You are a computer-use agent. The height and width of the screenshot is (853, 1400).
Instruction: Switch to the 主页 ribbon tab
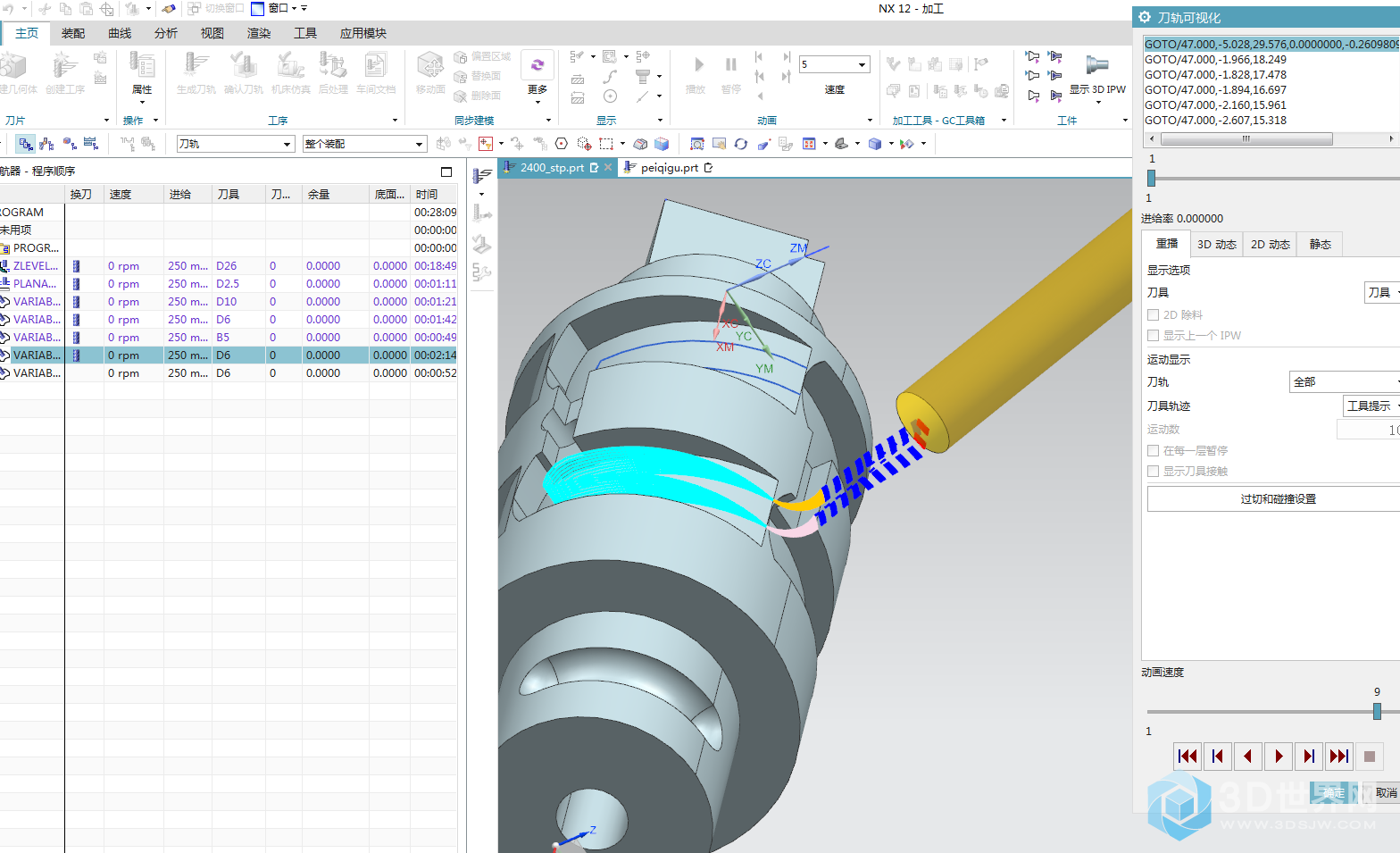click(27, 33)
